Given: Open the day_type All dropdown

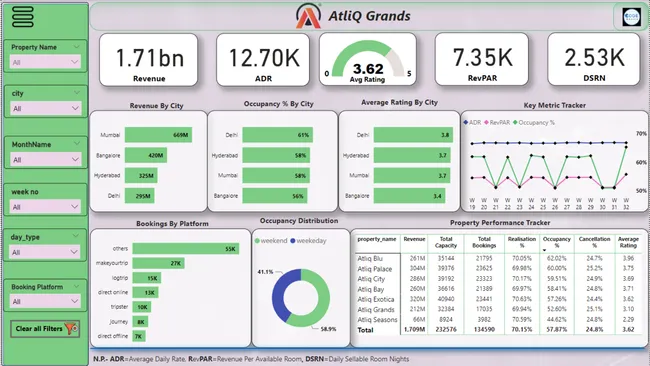Looking at the screenshot, I should pyautogui.click(x=45, y=252).
